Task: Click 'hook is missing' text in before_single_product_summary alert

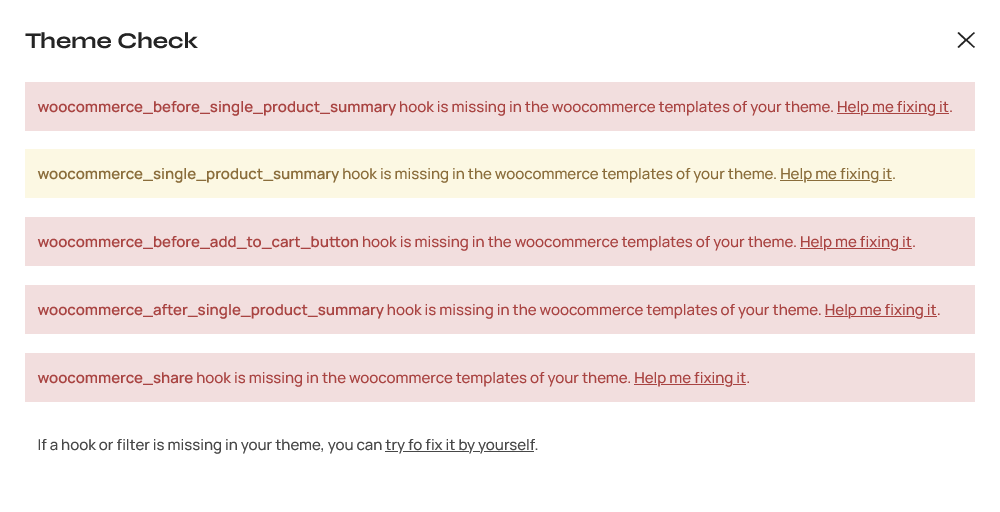Action: click(452, 107)
